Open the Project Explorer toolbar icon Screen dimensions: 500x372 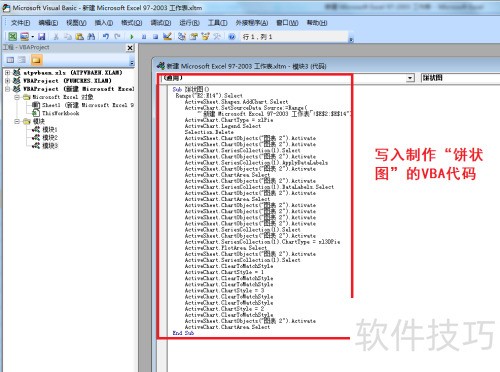182,36
